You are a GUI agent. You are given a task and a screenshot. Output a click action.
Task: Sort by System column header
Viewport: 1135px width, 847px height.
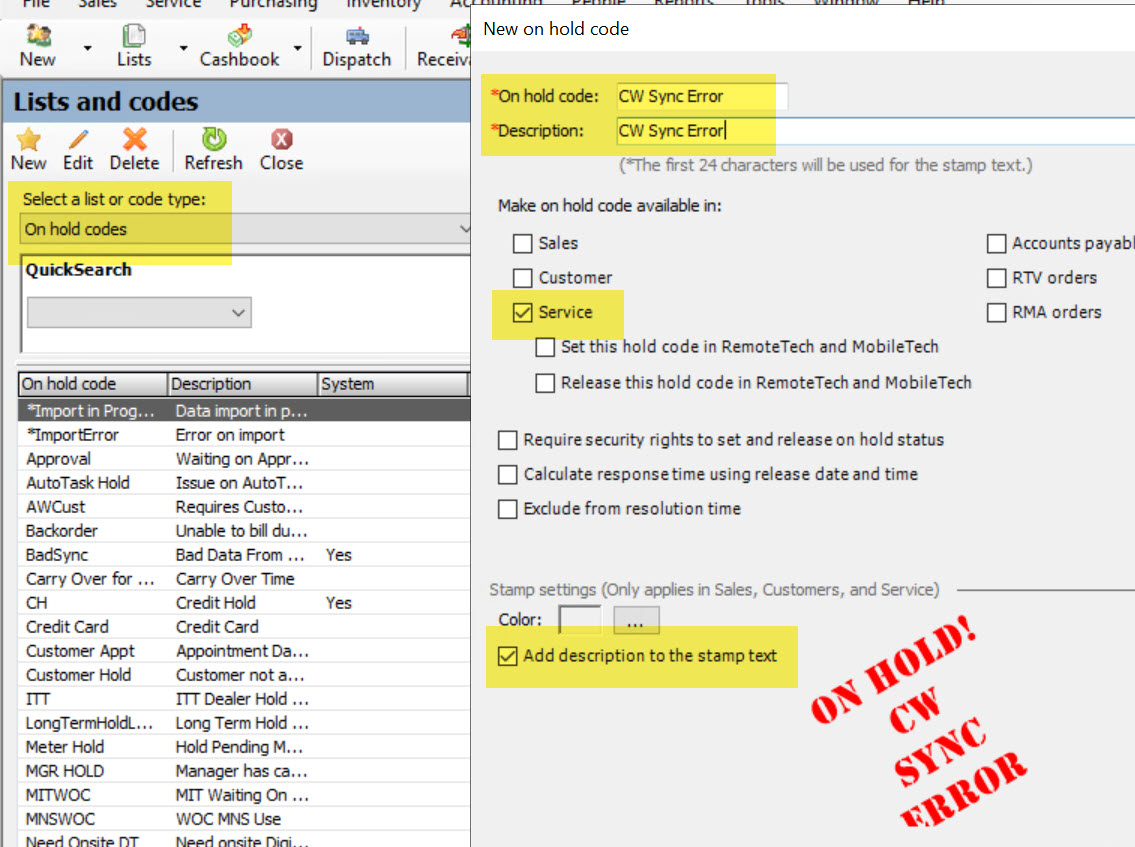(393, 384)
